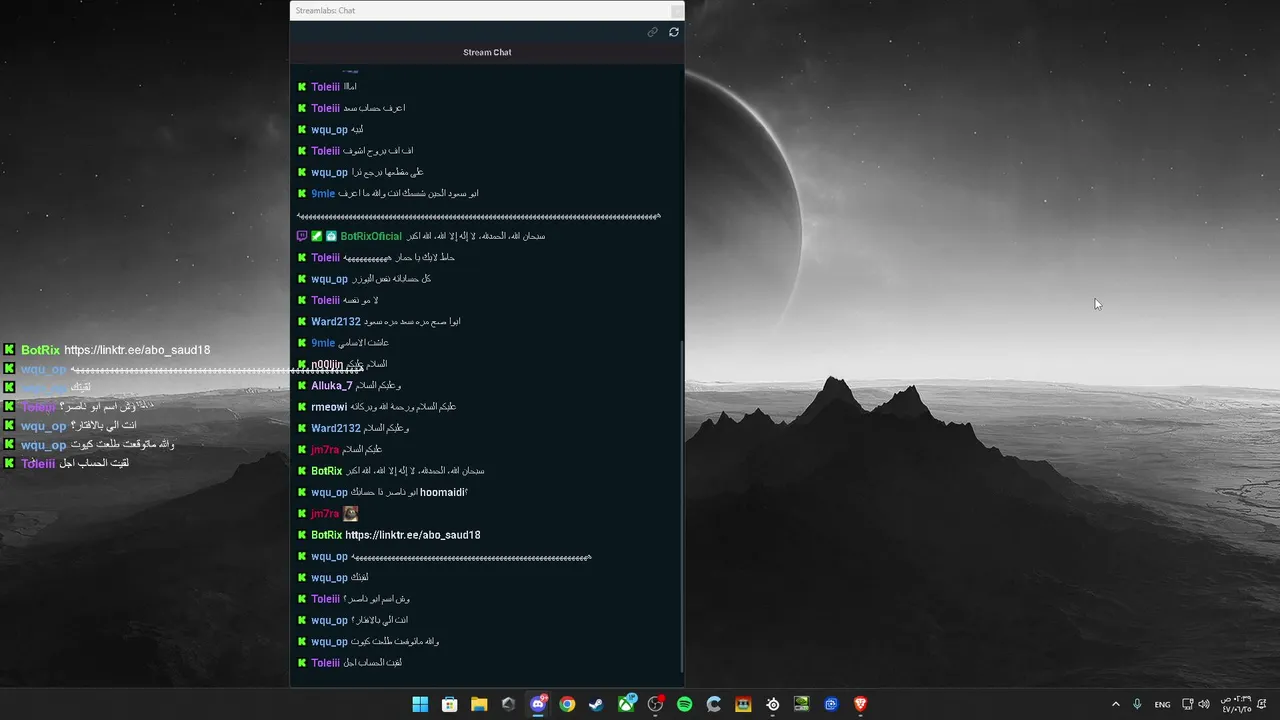This screenshot has height=720, width=1280.
Task: Open Unity Hub icon in taskbar
Action: click(508, 704)
